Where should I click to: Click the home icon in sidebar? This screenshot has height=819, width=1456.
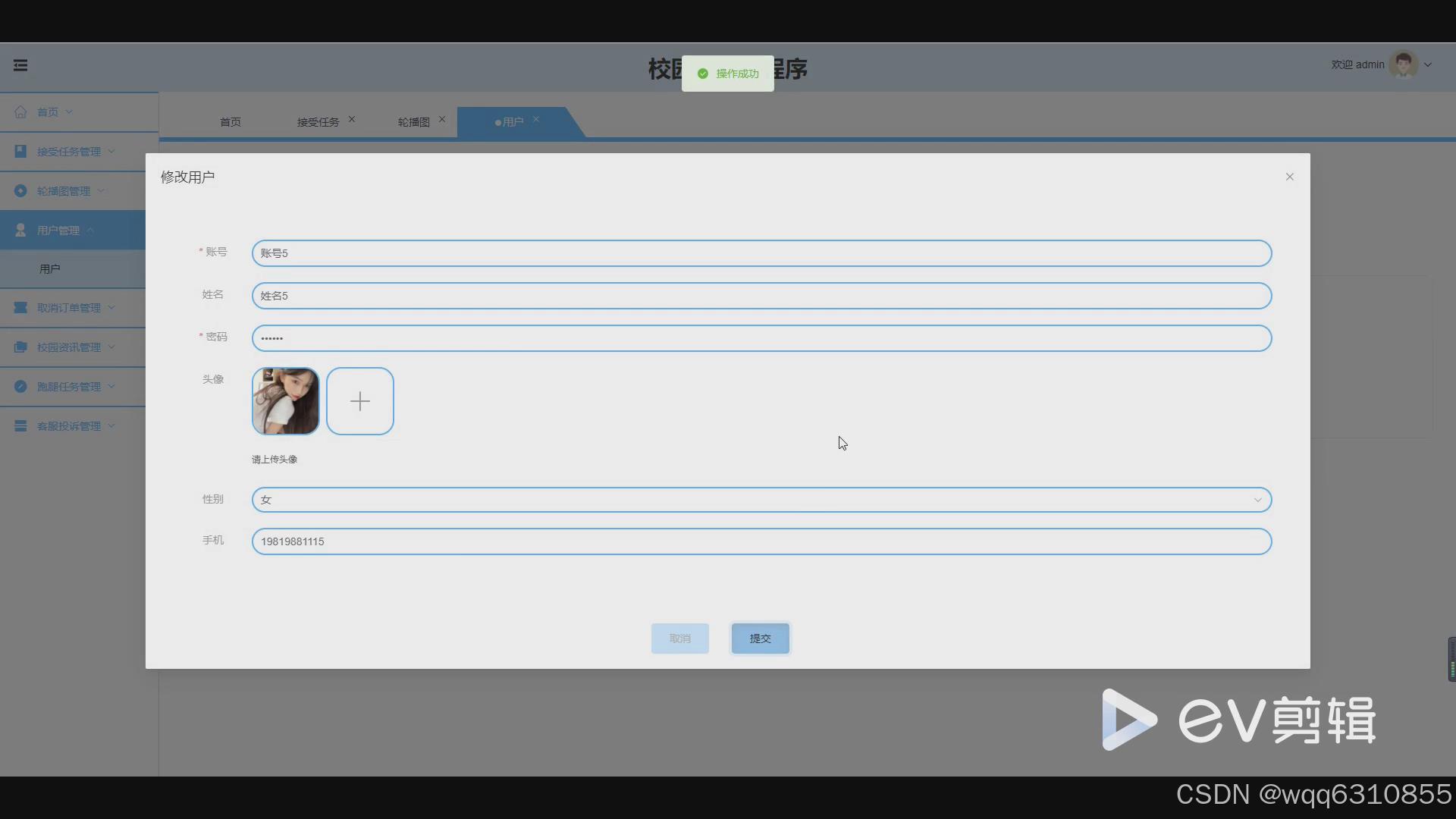[x=20, y=112]
